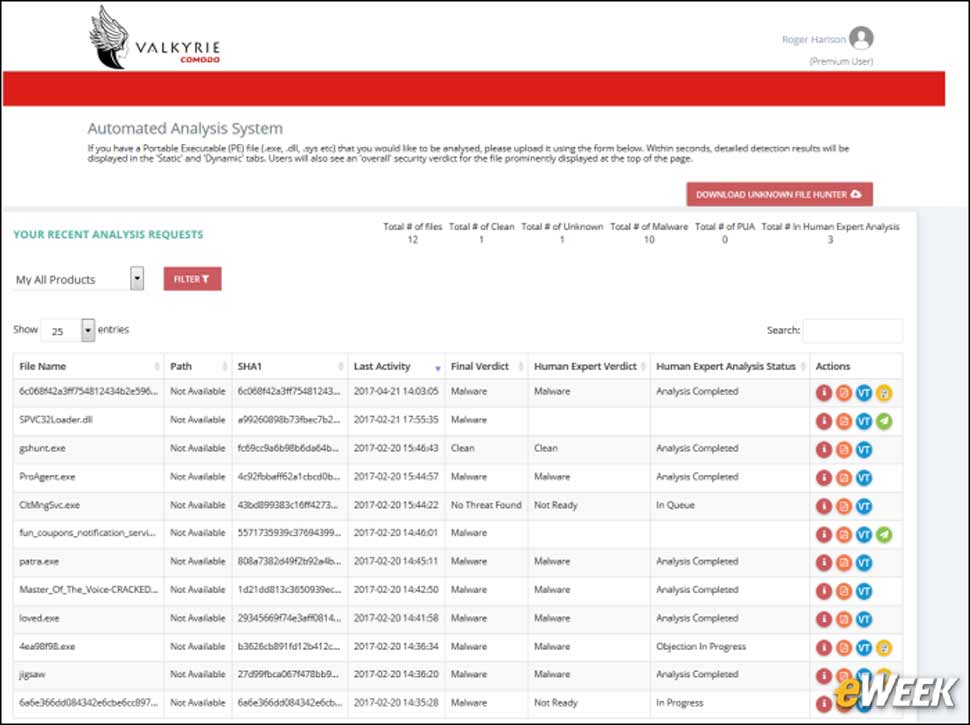Open red info icon for loved.exe

click(823, 619)
